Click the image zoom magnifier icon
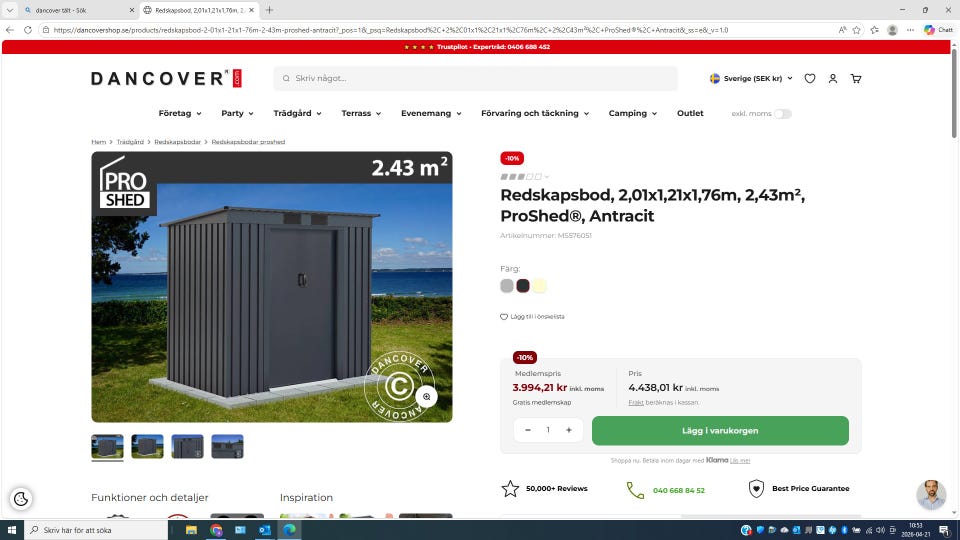 426,397
